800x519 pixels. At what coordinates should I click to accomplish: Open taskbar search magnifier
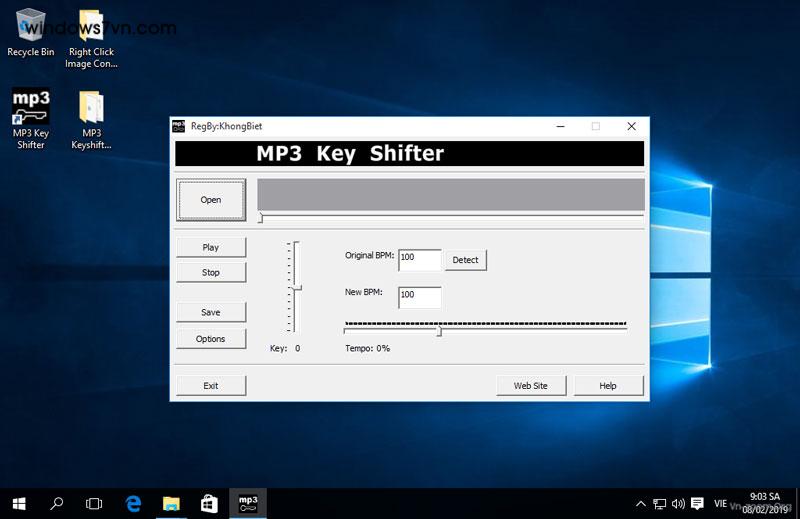(x=57, y=504)
